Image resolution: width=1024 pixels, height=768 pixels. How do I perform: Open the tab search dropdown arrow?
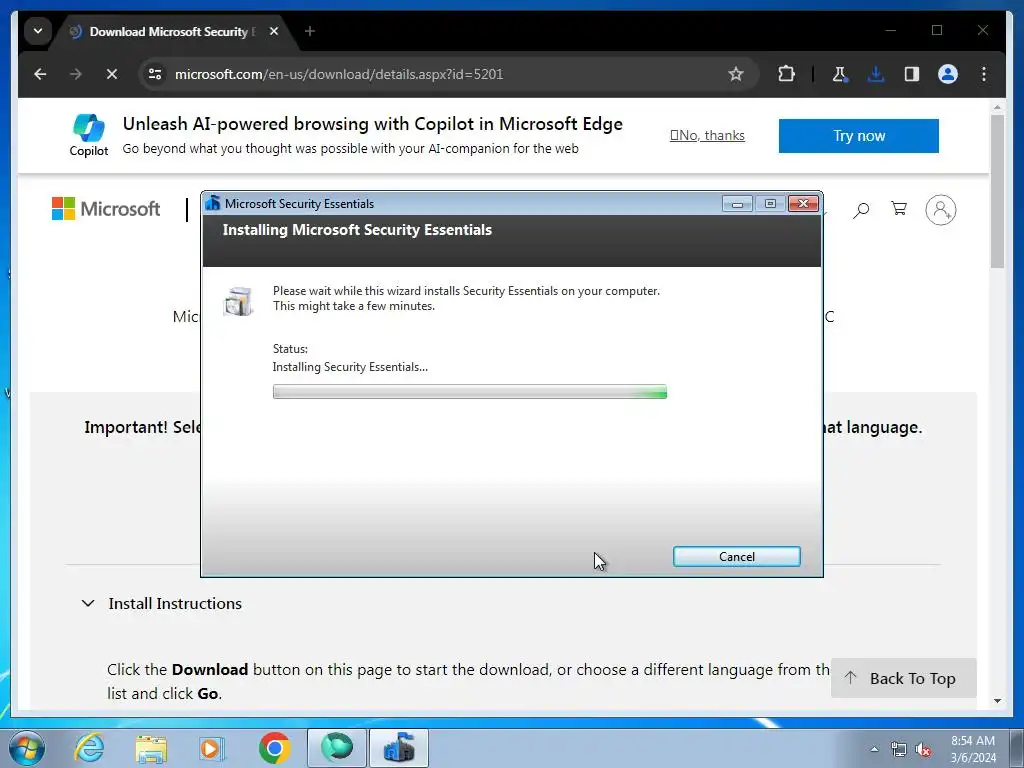[38, 31]
